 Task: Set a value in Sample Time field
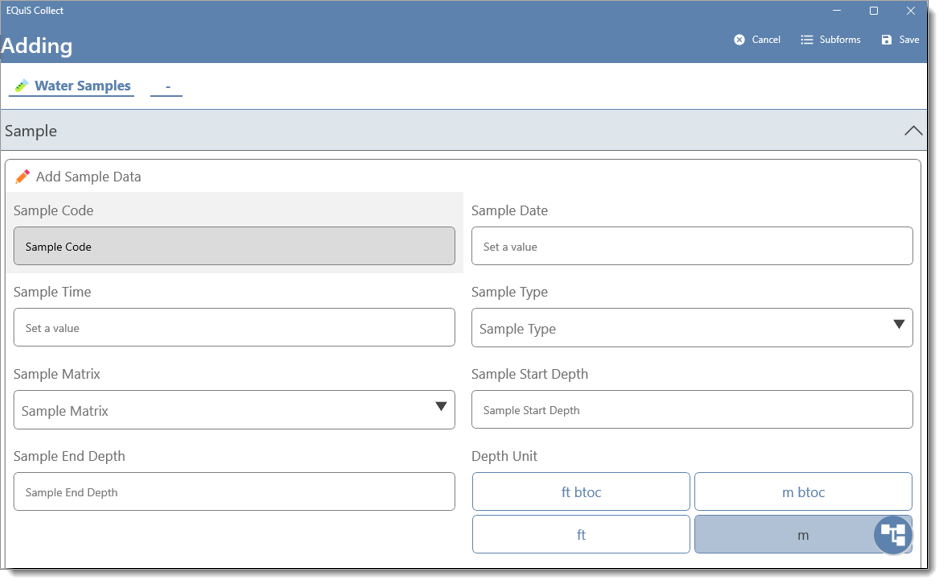234,328
